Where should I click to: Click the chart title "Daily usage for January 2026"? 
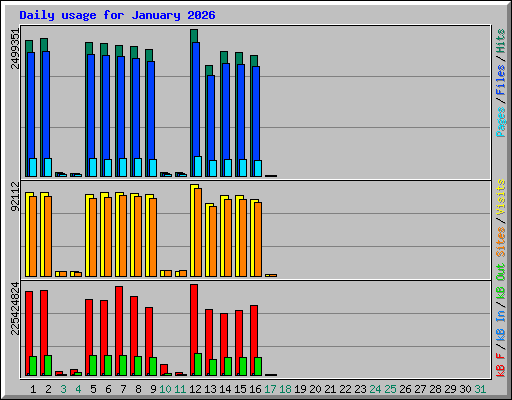[117, 15]
